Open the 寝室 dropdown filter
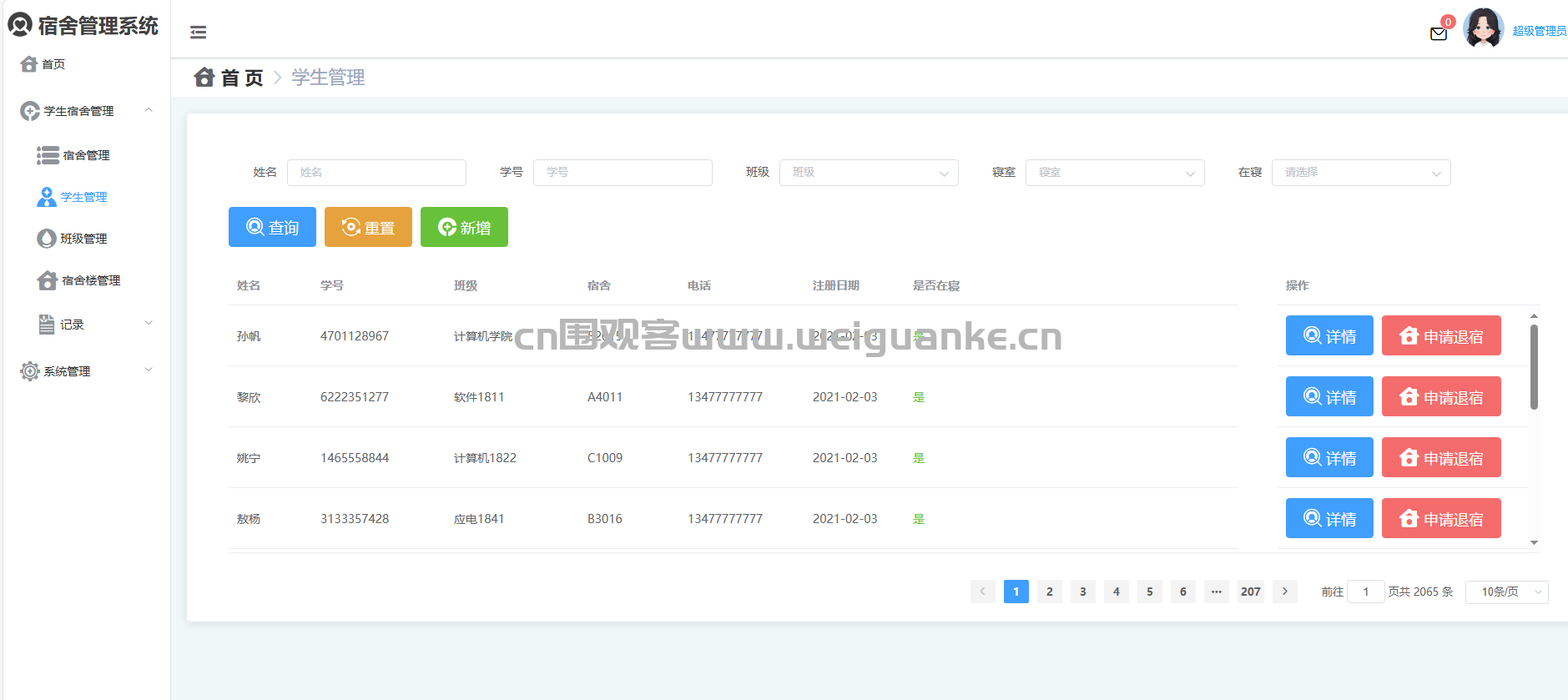This screenshot has height=700, width=1568. 1115,173
